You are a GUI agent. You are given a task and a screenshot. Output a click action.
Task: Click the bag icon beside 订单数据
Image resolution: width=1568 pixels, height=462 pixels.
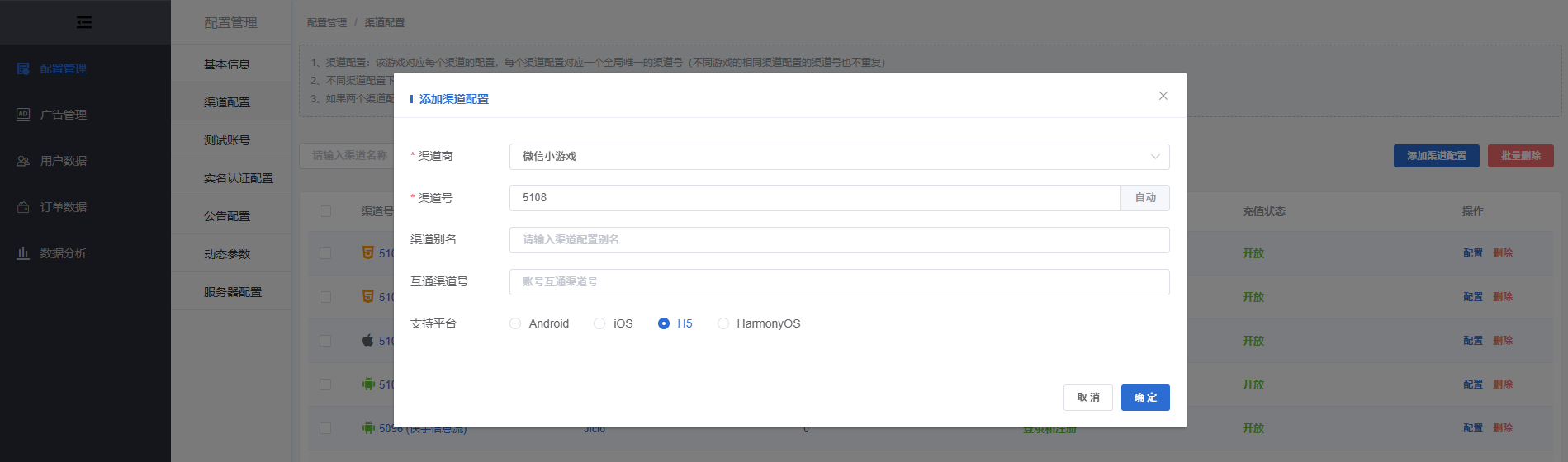[x=23, y=207]
